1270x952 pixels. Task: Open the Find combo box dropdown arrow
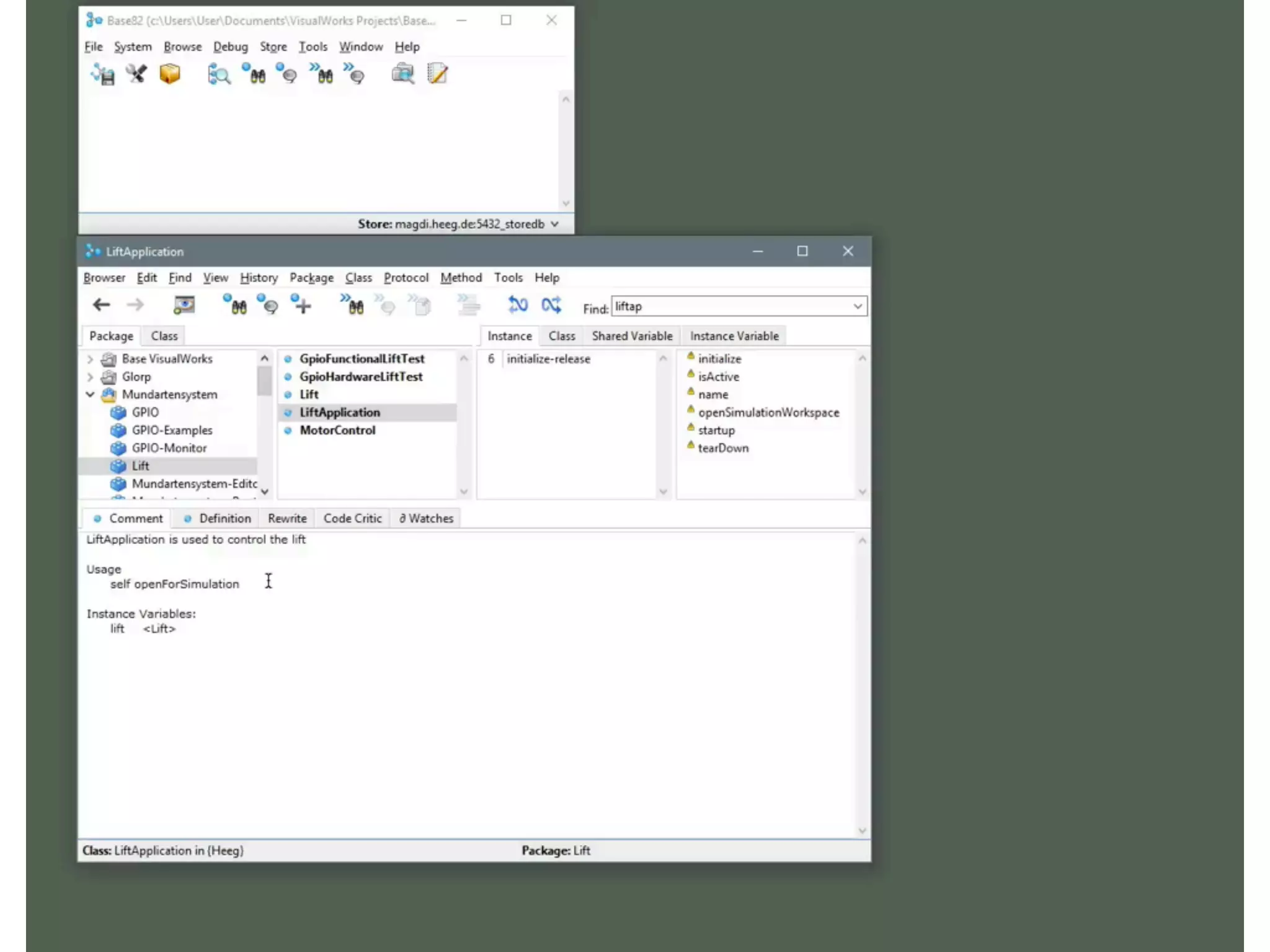pyautogui.click(x=857, y=307)
